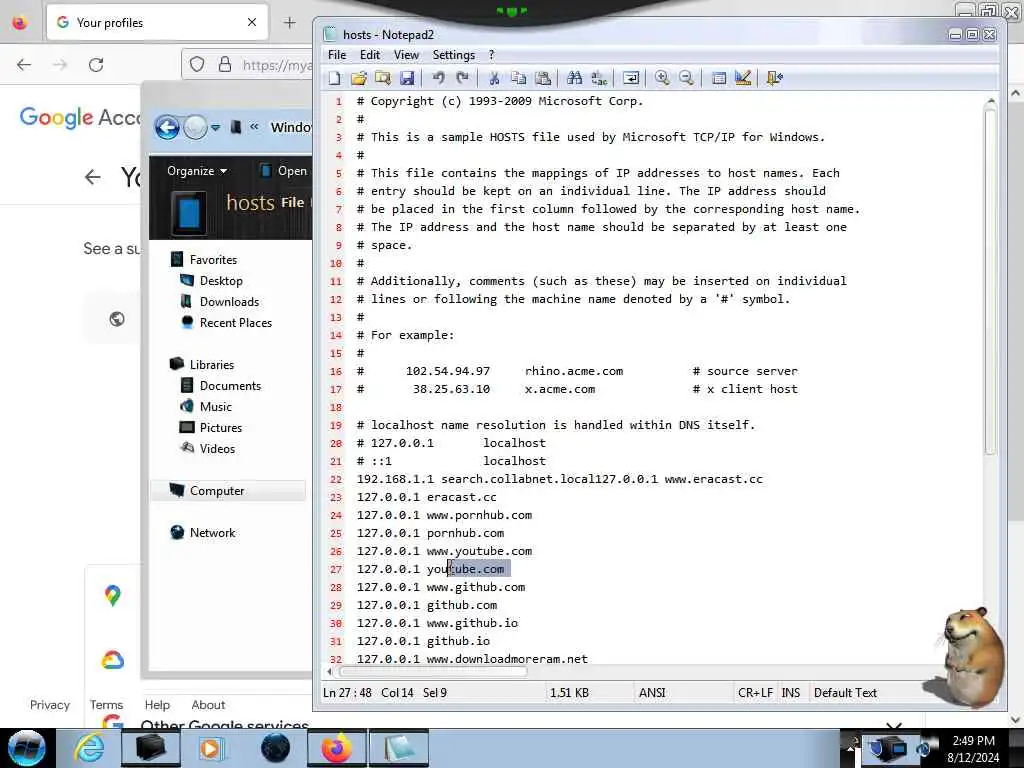The image size is (1024, 768).
Task: Open the syntax scheme selection icon
Action: [718, 78]
